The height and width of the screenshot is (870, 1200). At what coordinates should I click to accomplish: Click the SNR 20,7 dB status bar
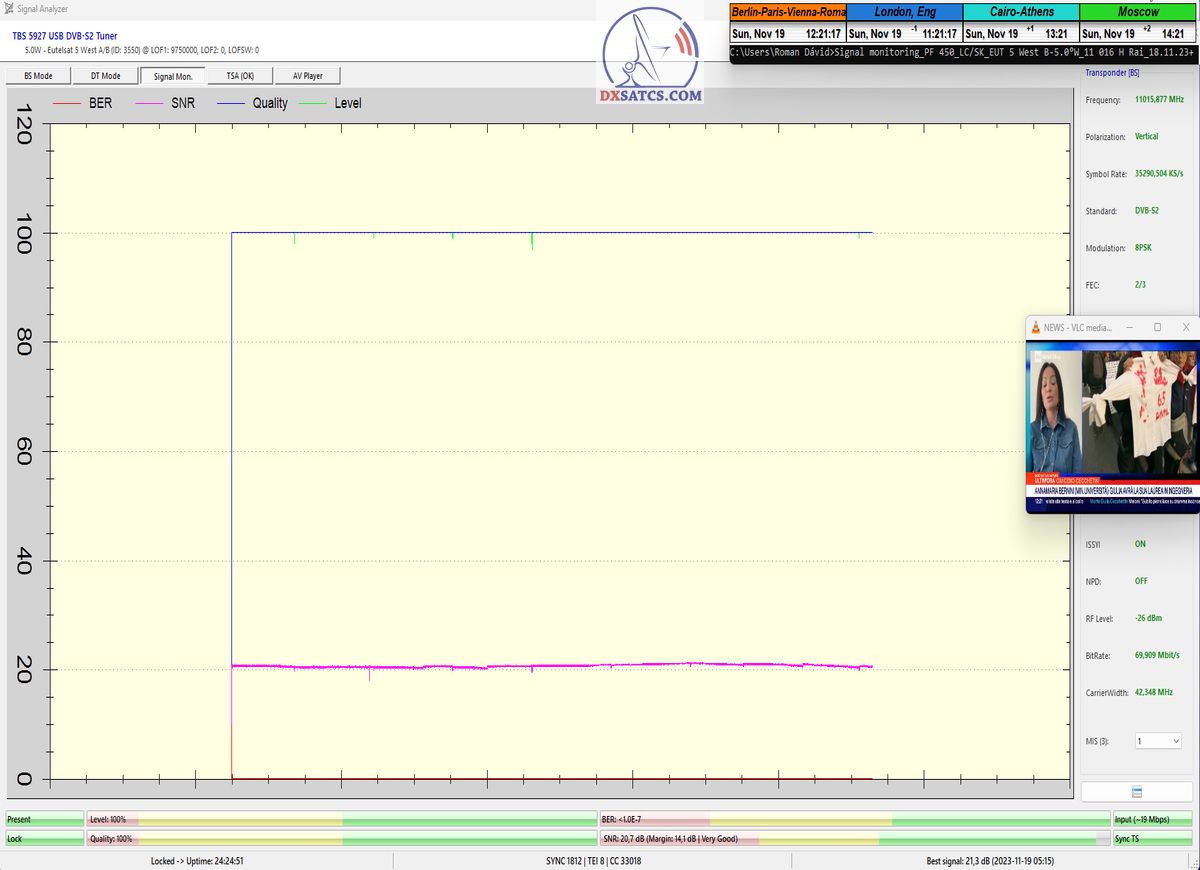[x=854, y=839]
